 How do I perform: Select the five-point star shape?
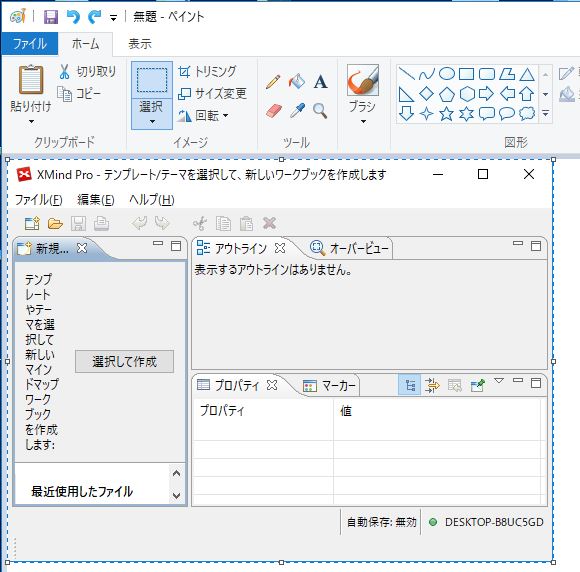tap(446, 114)
